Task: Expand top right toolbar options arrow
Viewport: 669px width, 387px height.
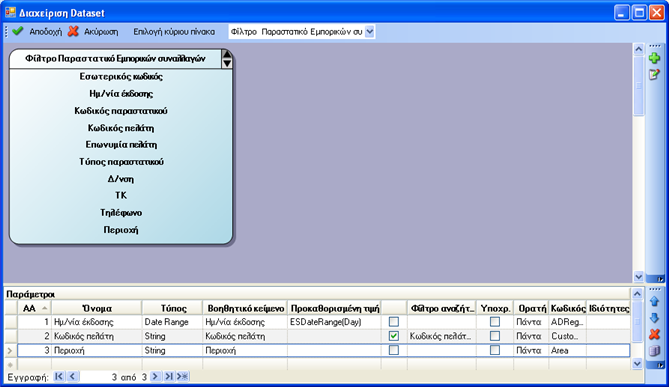Action: (x=660, y=279)
